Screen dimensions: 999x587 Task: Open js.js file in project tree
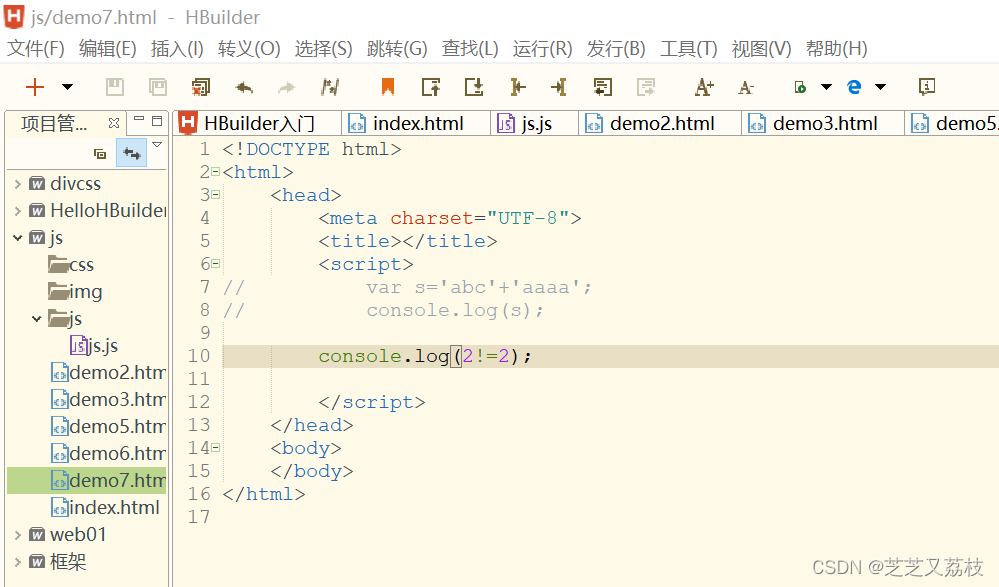(x=94, y=345)
